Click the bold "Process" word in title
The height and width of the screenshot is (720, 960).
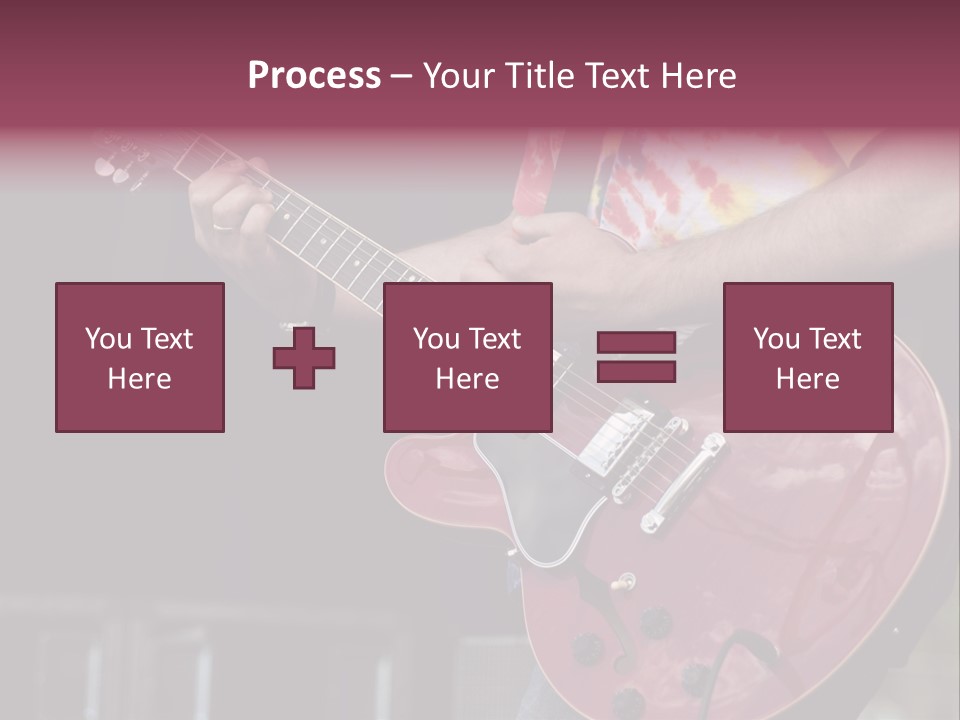(x=314, y=75)
